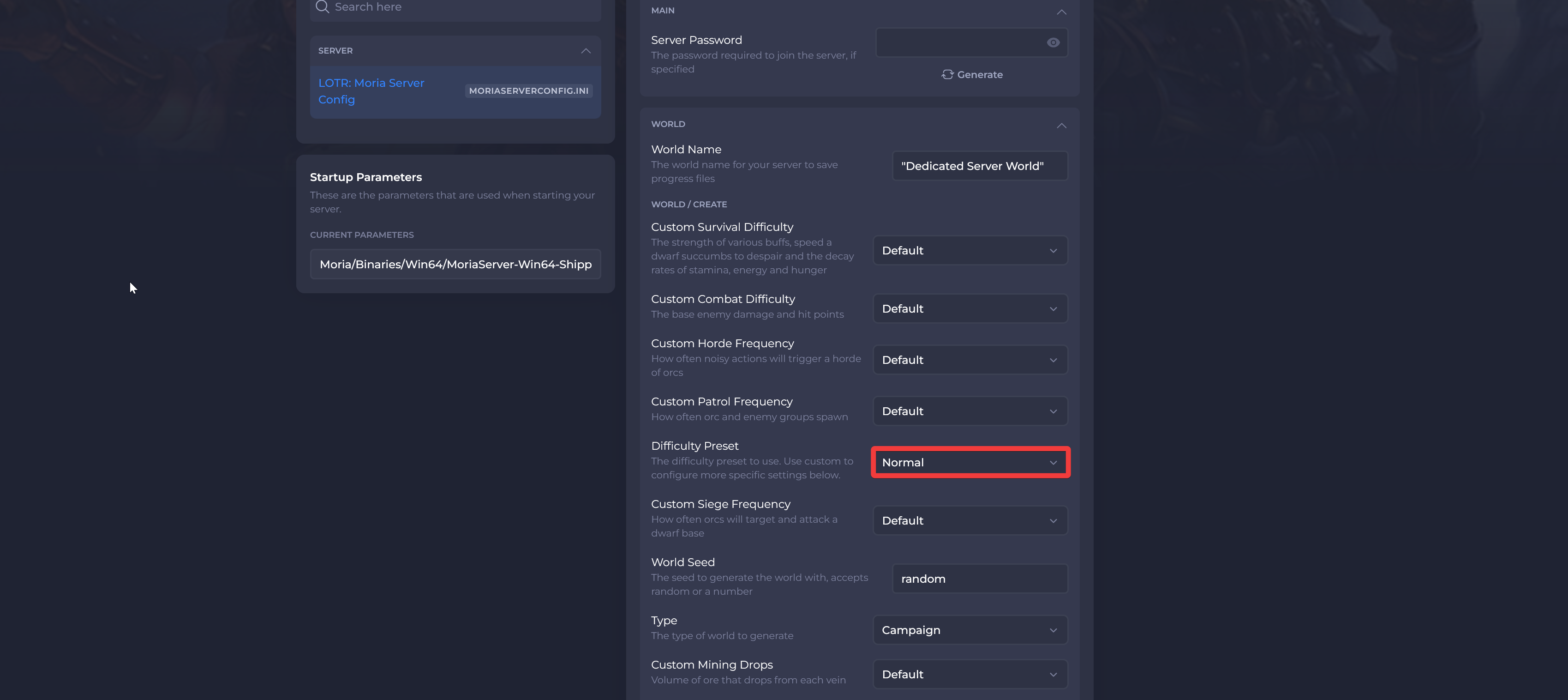Viewport: 1568px width, 700px height.
Task: Edit the World Name text field
Action: 979,166
